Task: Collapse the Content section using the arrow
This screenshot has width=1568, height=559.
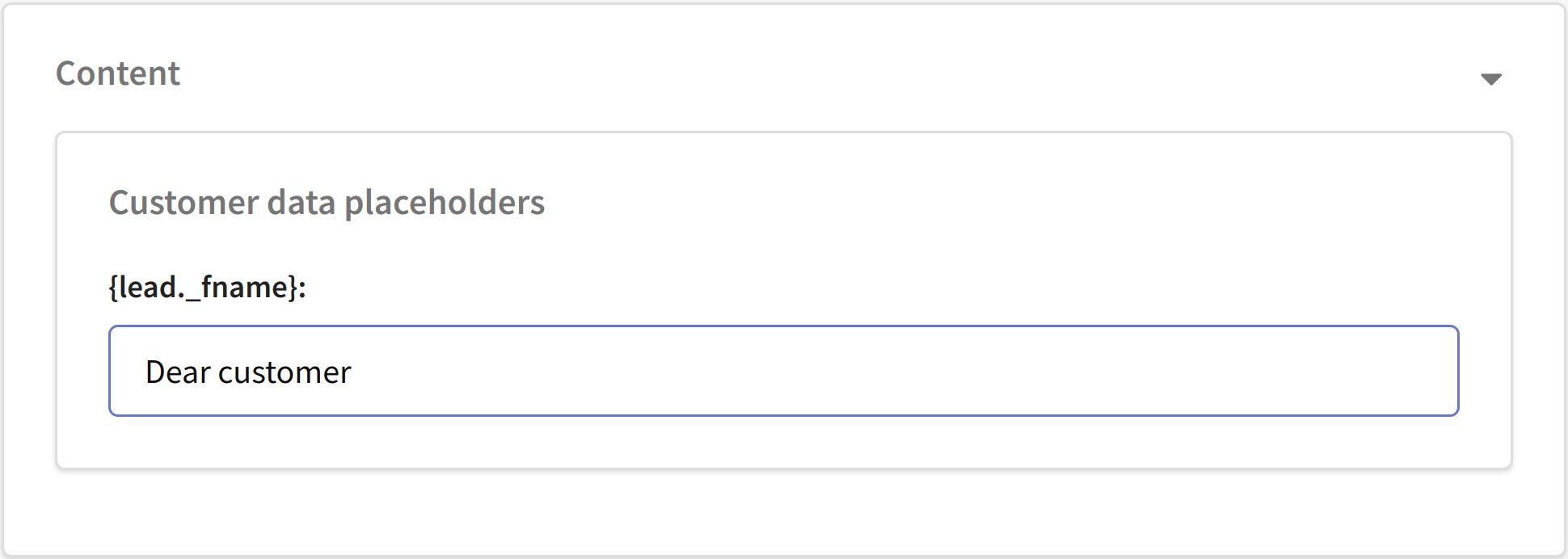Action: tap(1490, 79)
